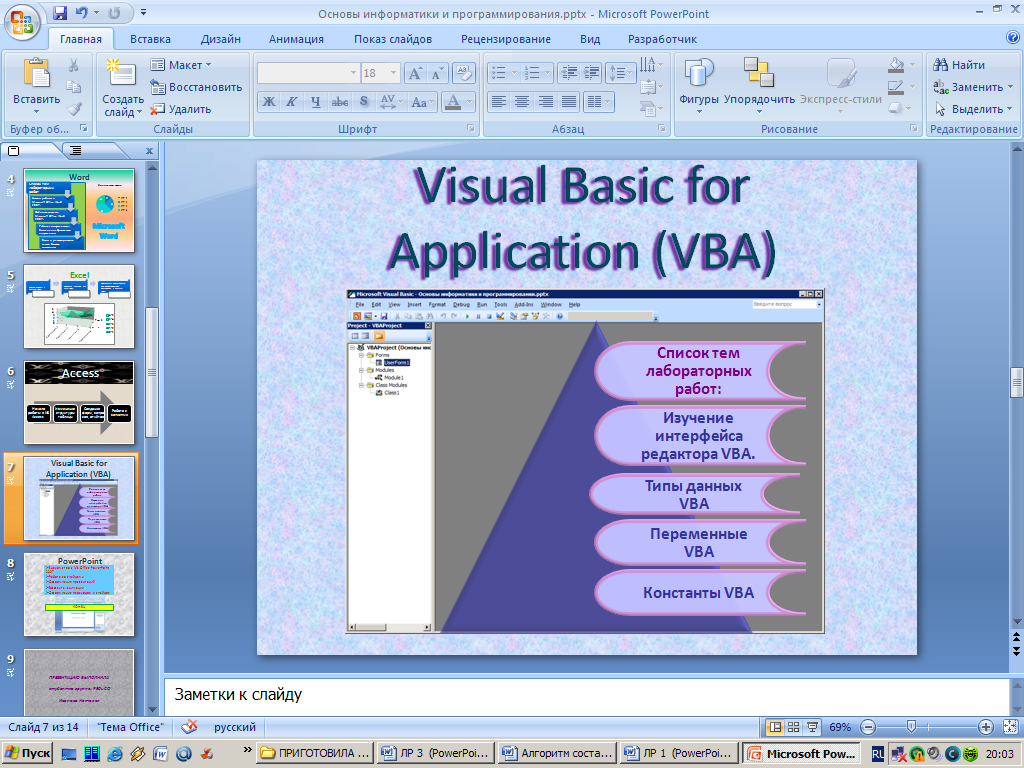This screenshot has width=1024, height=768.
Task: Decrease font size with small A icon
Action: click(x=436, y=73)
